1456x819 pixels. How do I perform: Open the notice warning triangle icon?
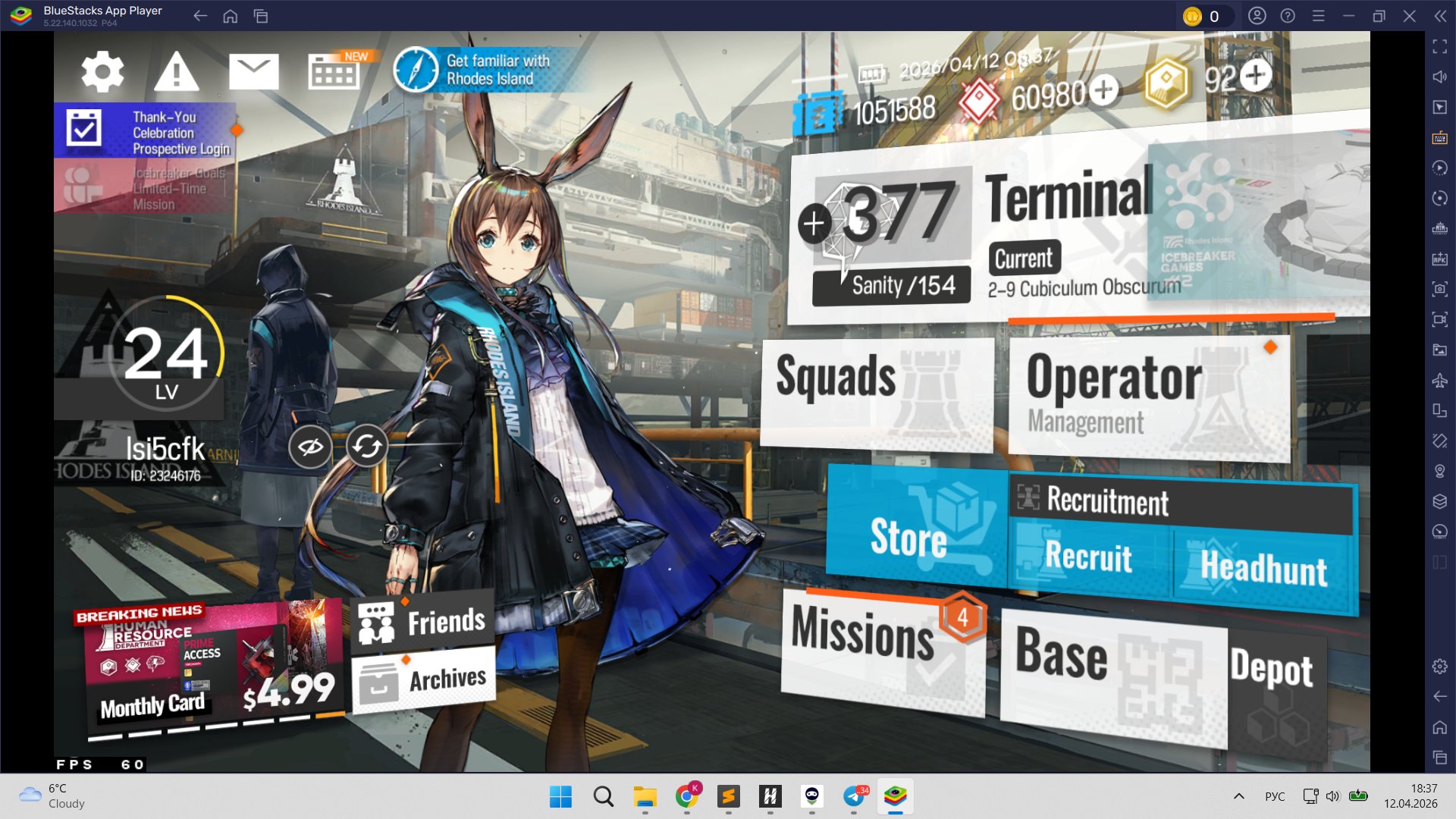tap(176, 72)
